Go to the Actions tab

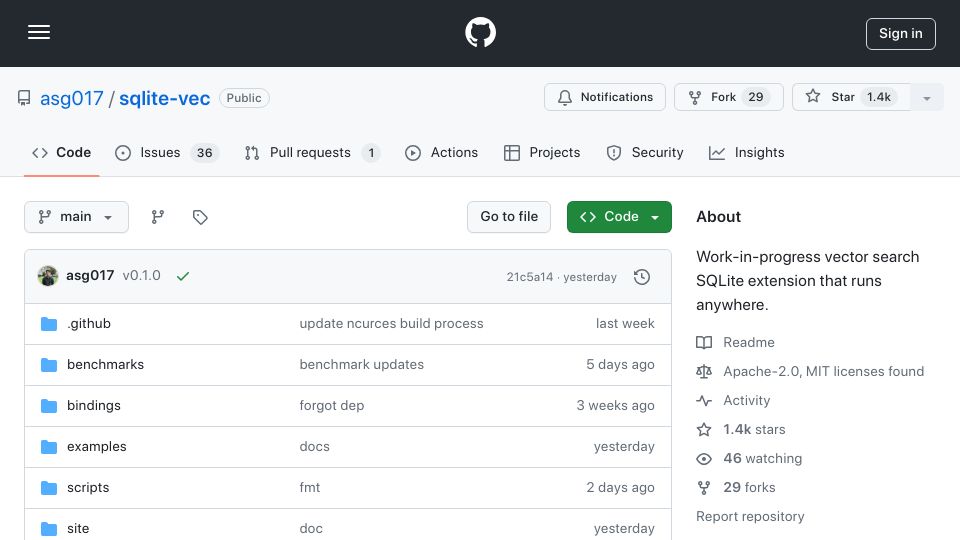tap(441, 152)
